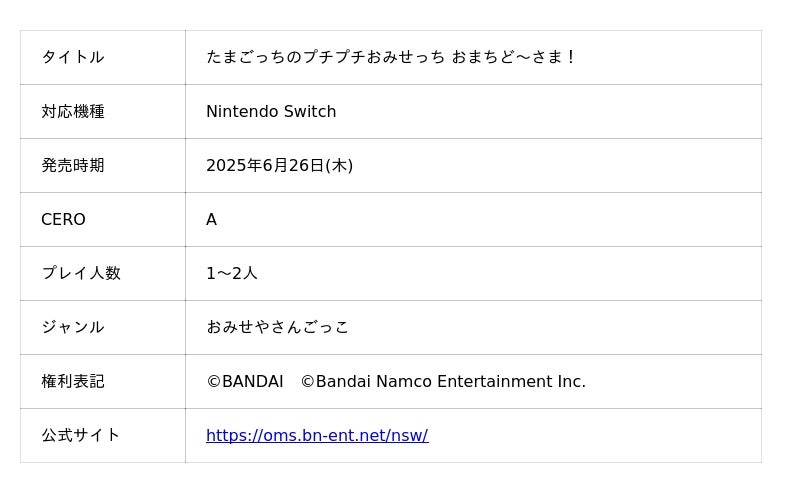
Task: Click the year 2025年 in the release date
Action: [234, 165]
